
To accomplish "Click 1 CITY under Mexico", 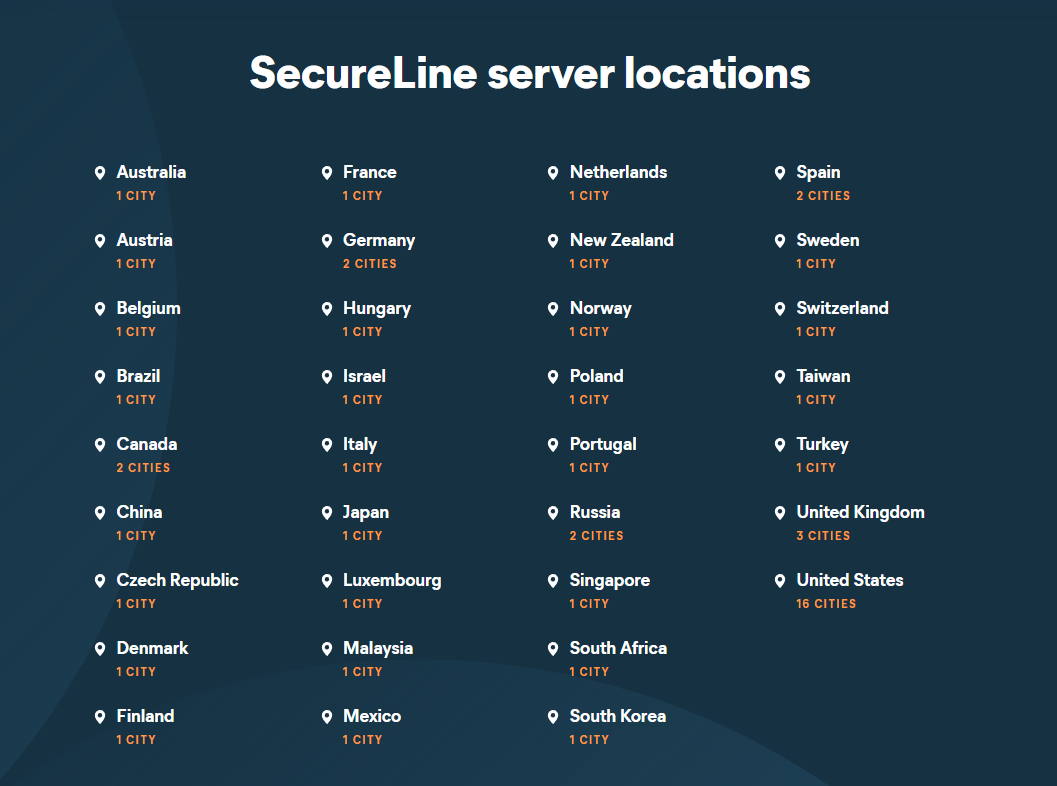I will (362, 739).
